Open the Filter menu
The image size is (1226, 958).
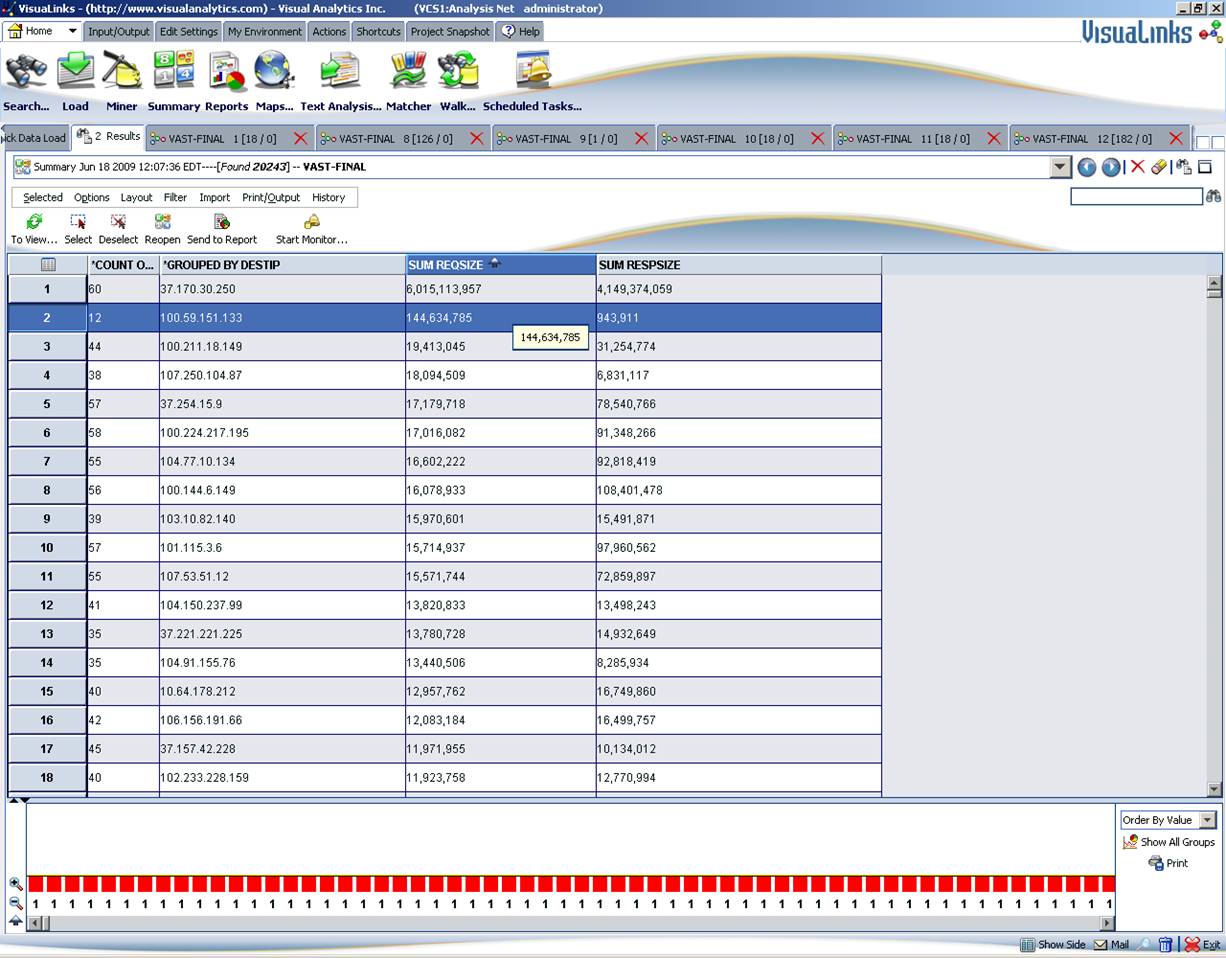(x=176, y=198)
